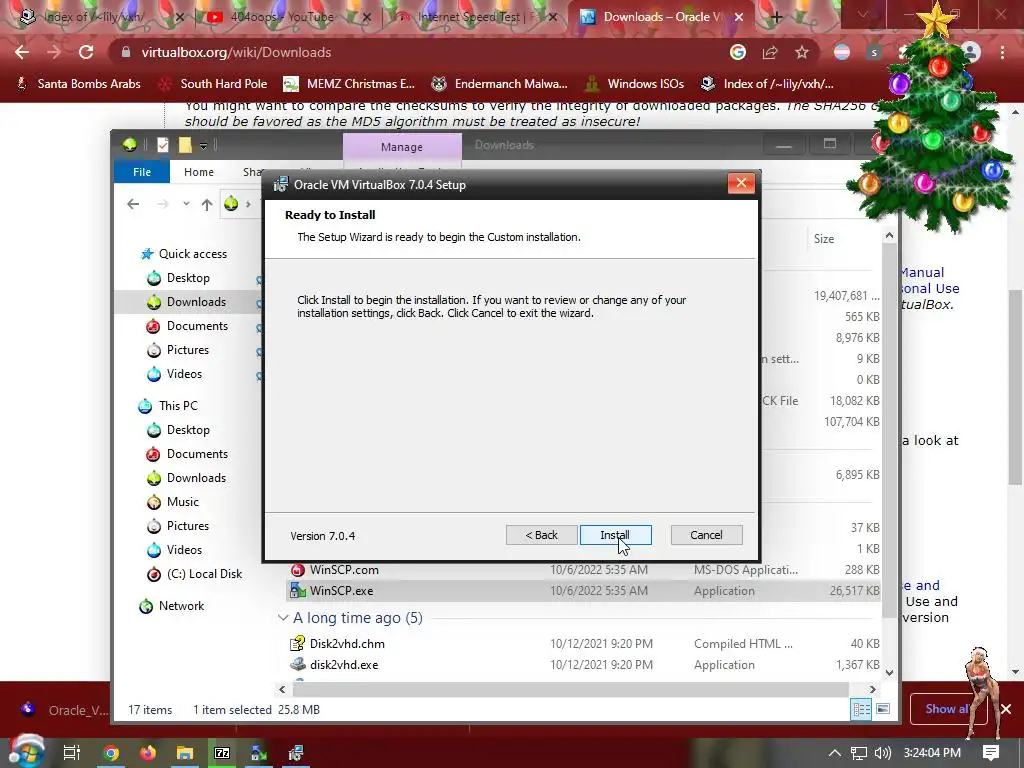Open Explorer Recent locations dropdown chevron
This screenshot has height=768, width=1024.
(186, 204)
